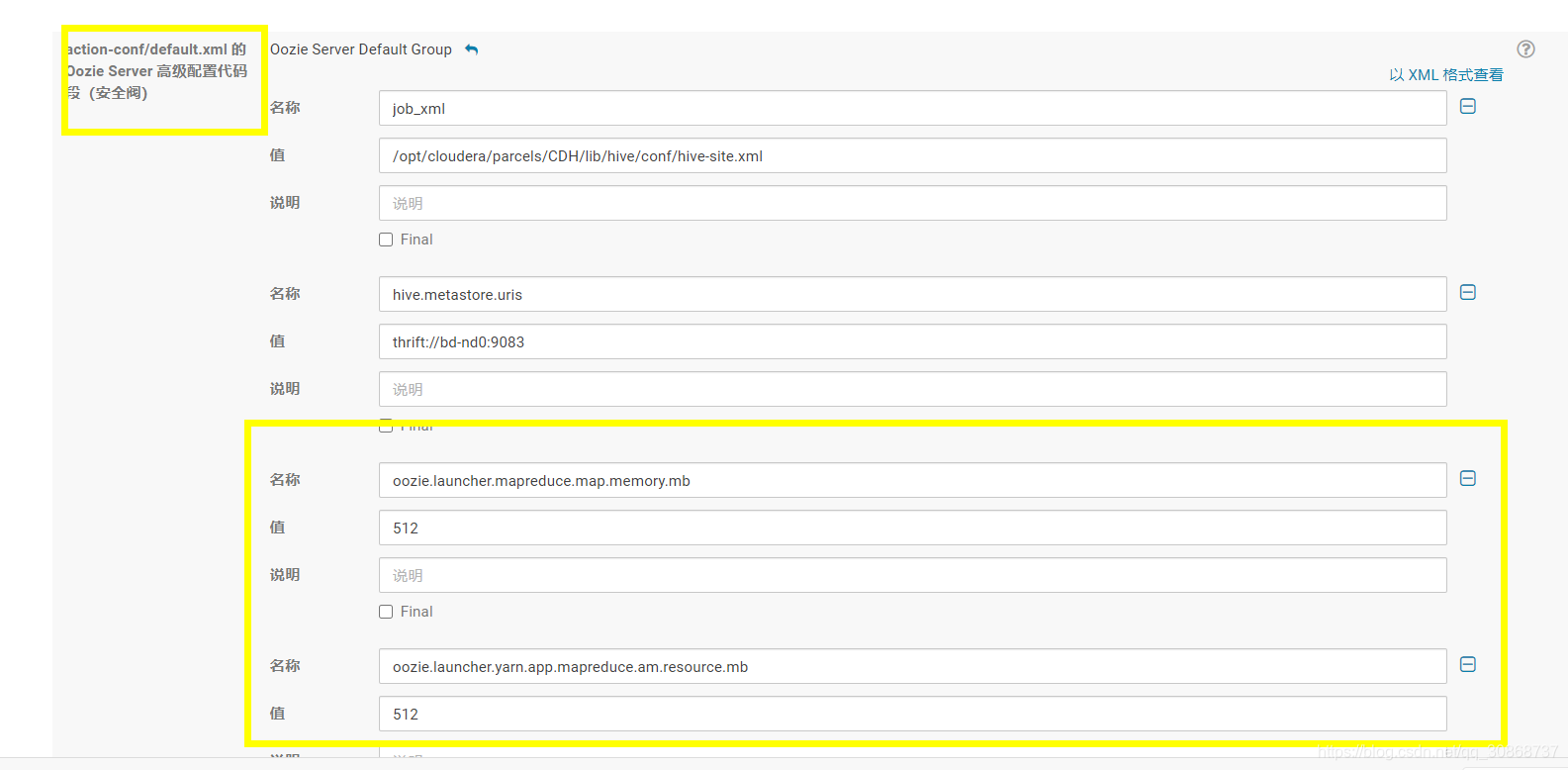
Task: Tick Final checkbox under map.memory.mb entry
Action: tap(386, 612)
